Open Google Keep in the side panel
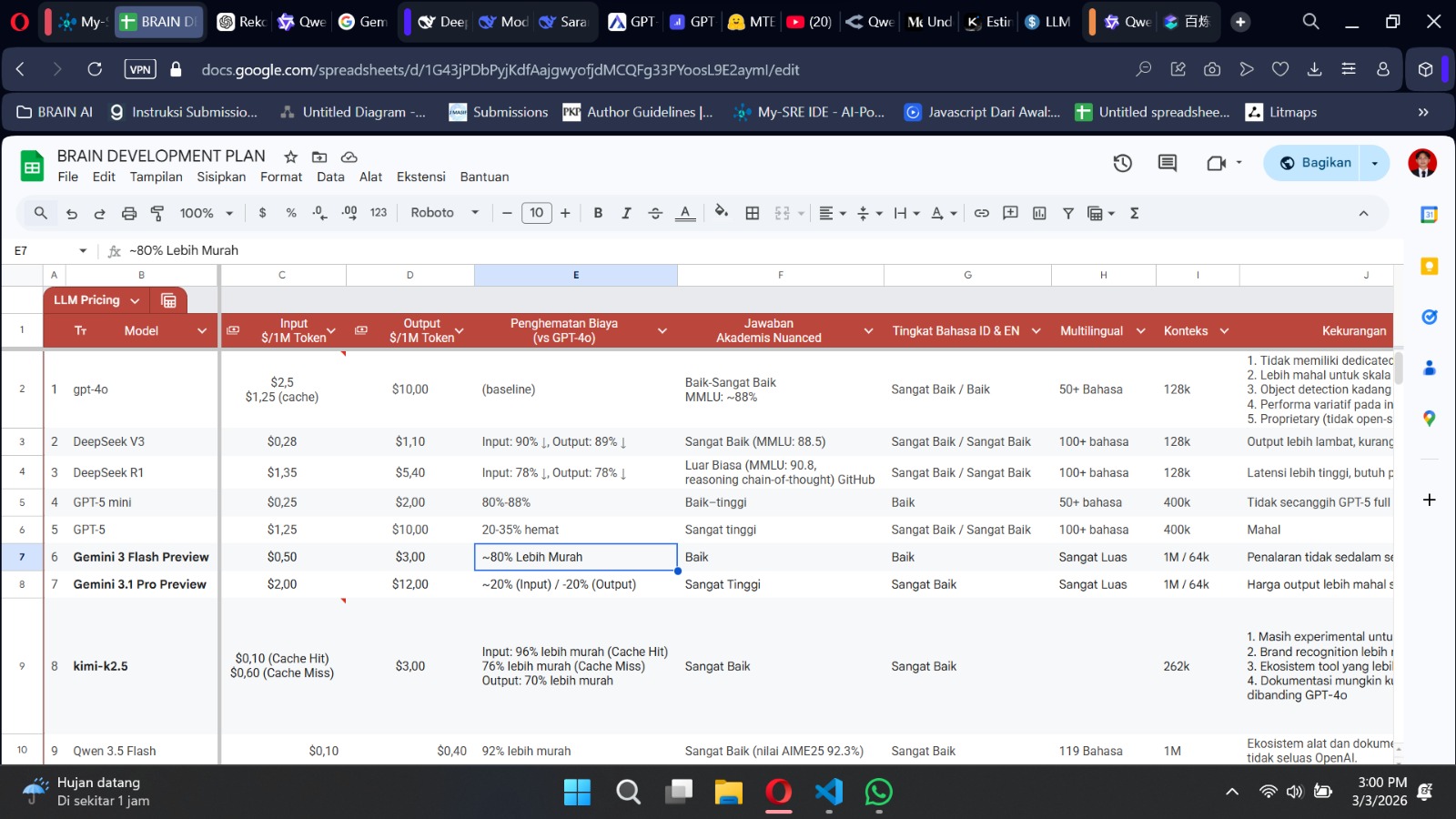1456x819 pixels. click(x=1429, y=266)
